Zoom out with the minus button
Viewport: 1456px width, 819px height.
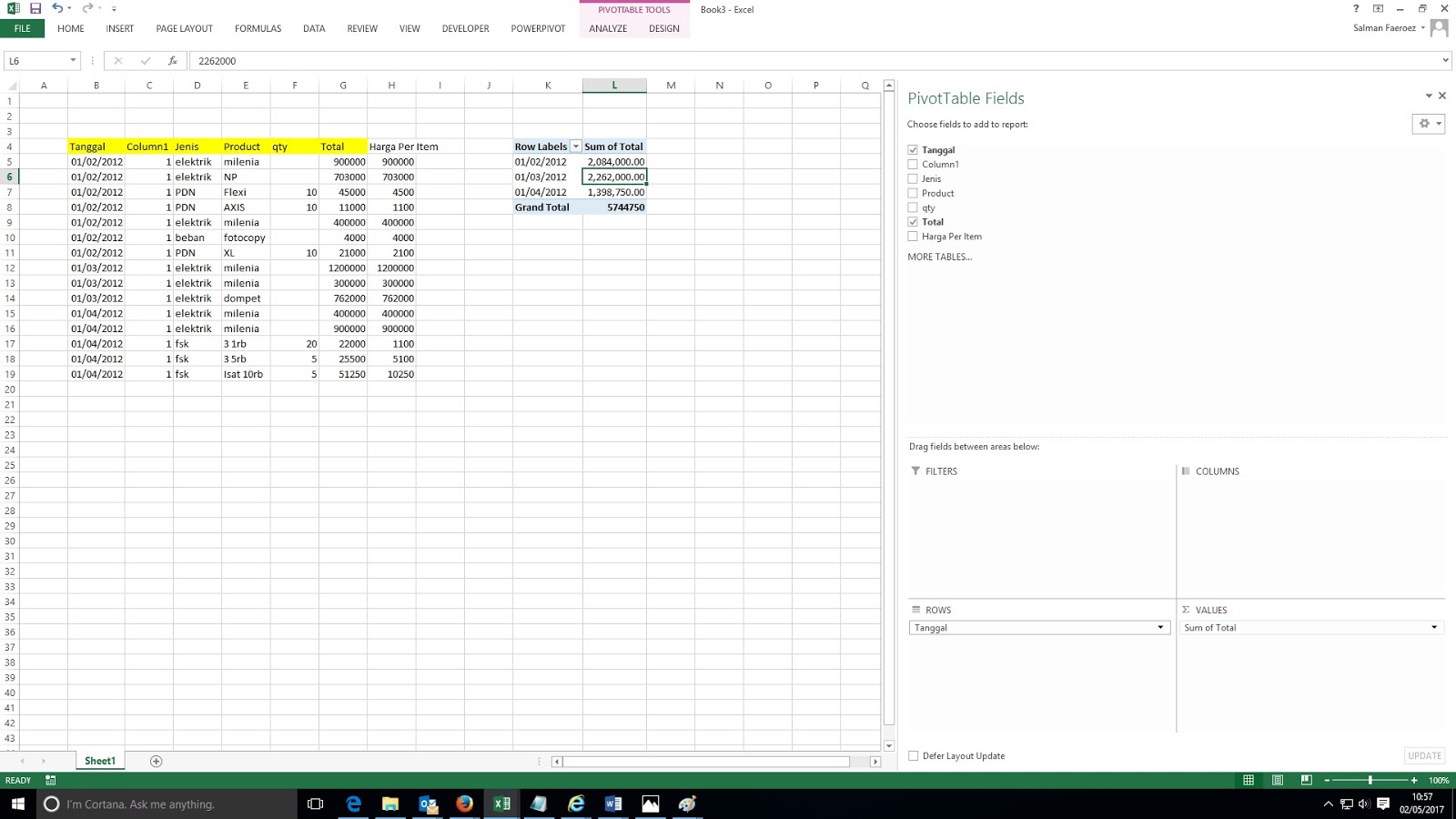point(1327,781)
